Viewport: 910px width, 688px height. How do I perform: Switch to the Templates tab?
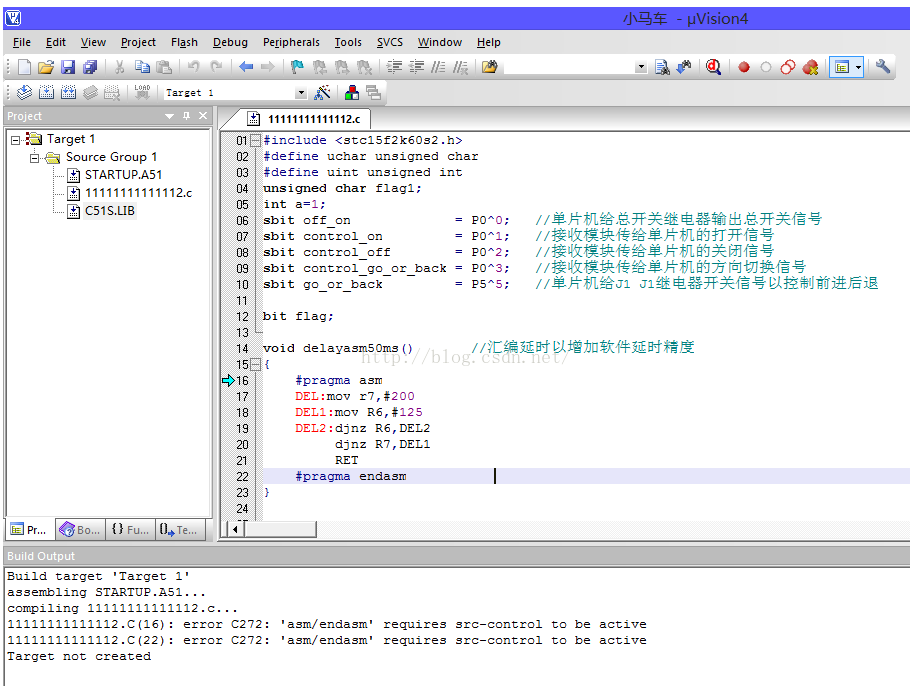click(x=180, y=529)
